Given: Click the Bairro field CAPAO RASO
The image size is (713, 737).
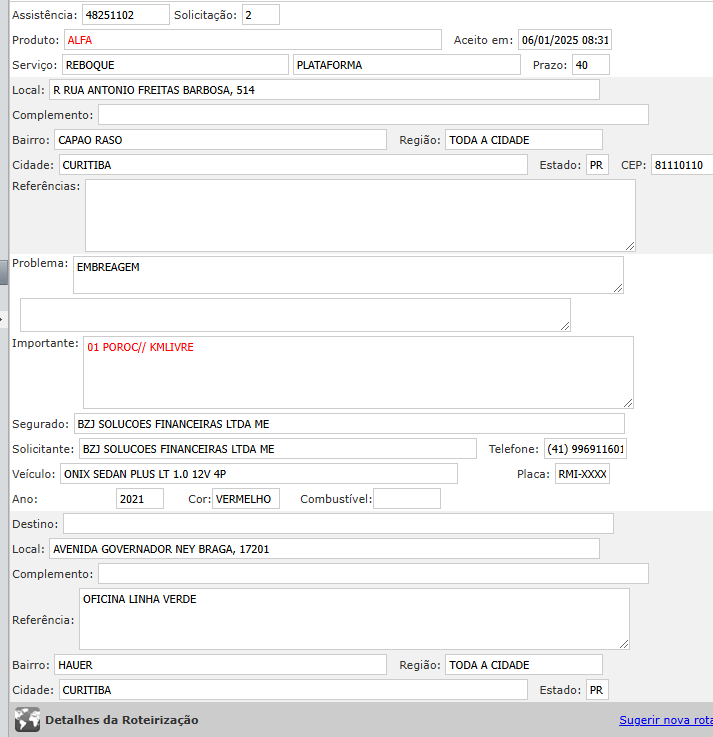Looking at the screenshot, I should tap(220, 140).
